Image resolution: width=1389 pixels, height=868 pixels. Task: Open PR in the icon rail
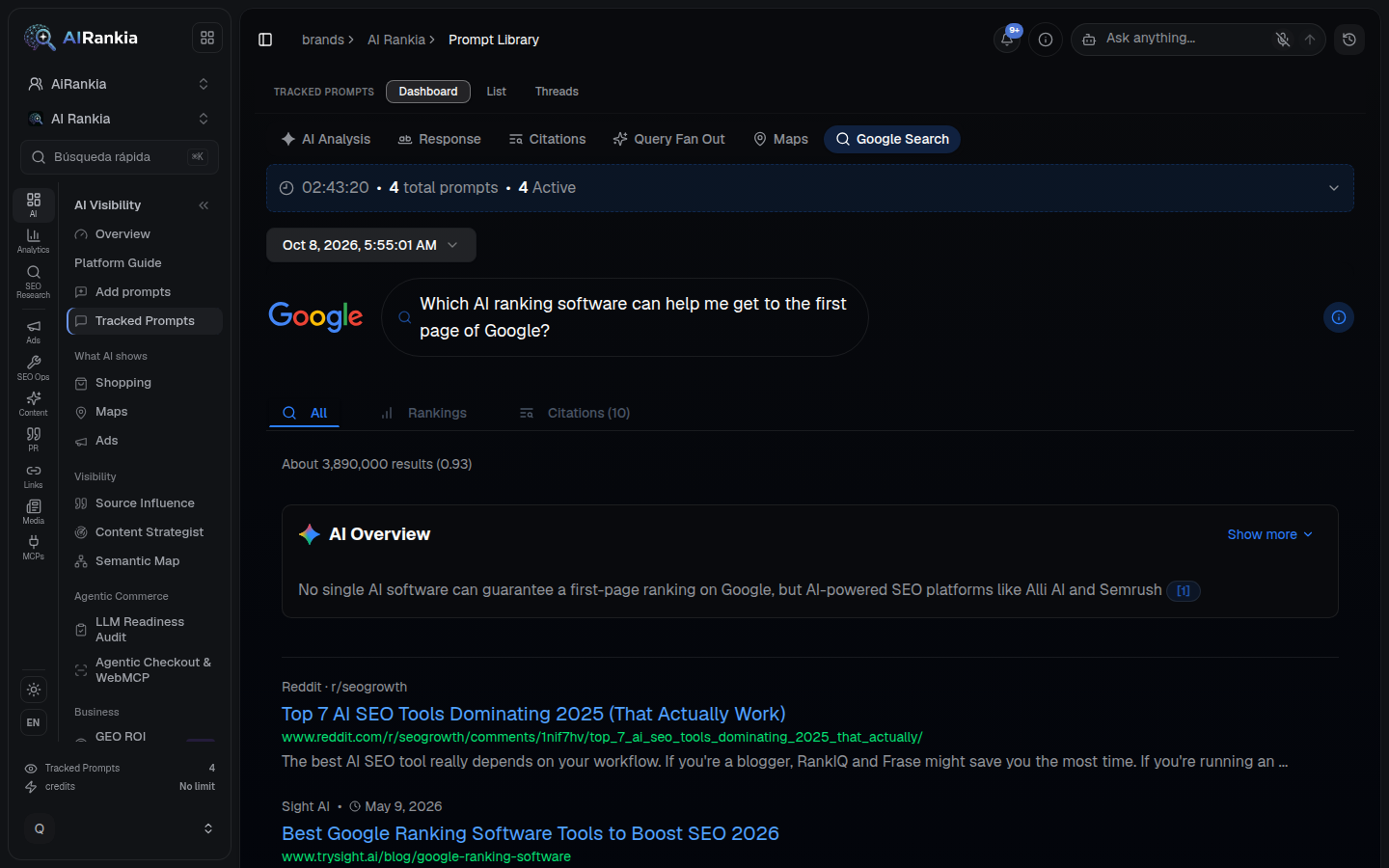point(33,440)
